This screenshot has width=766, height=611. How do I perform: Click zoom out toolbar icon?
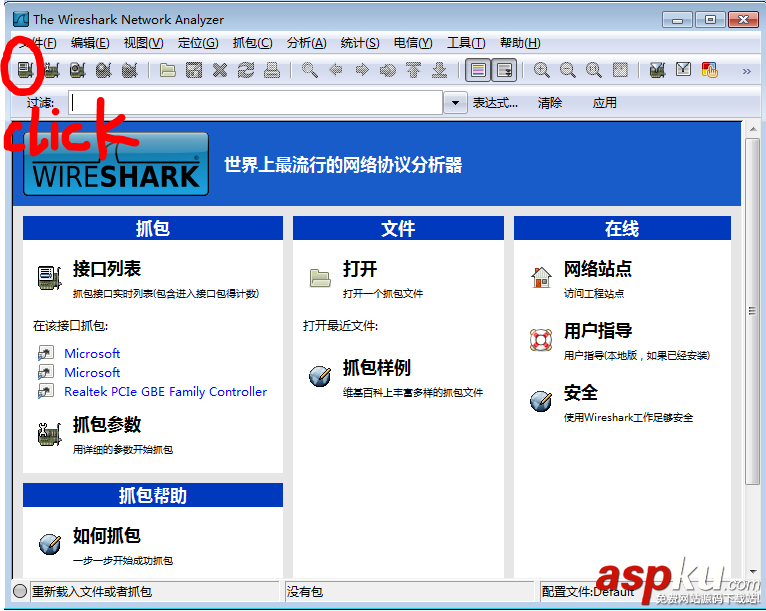coord(568,70)
